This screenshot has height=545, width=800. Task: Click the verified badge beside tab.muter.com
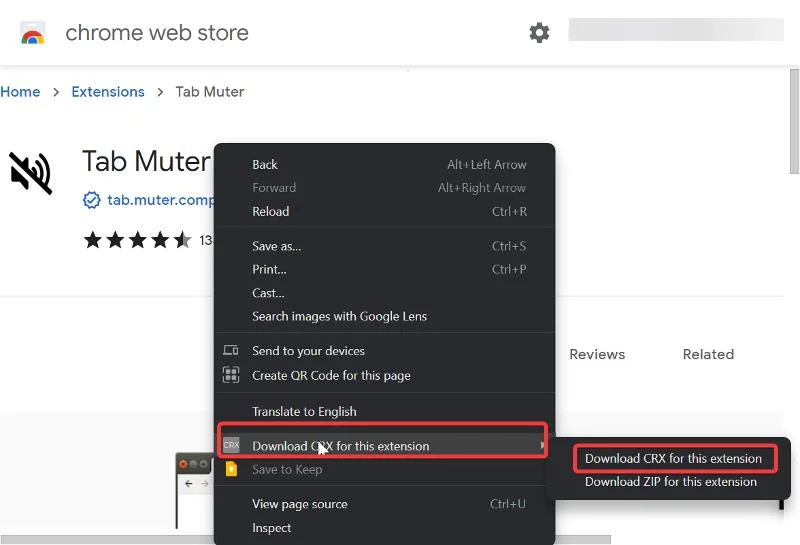92,200
